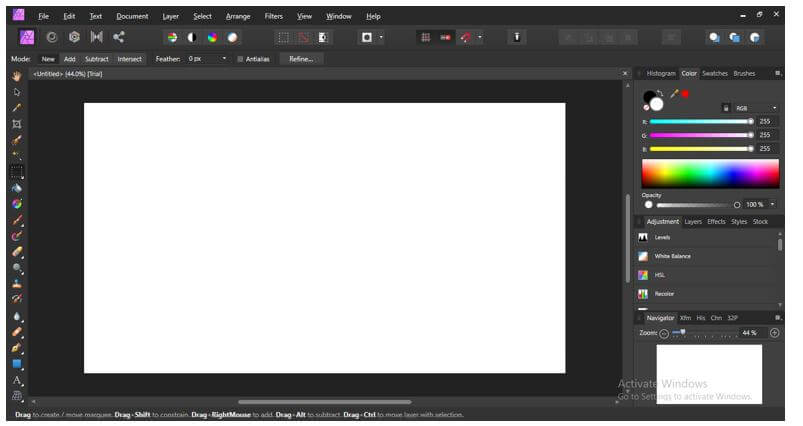The height and width of the screenshot is (426, 803).
Task: Click the Invert Pixel Selection icon
Action: [323, 37]
